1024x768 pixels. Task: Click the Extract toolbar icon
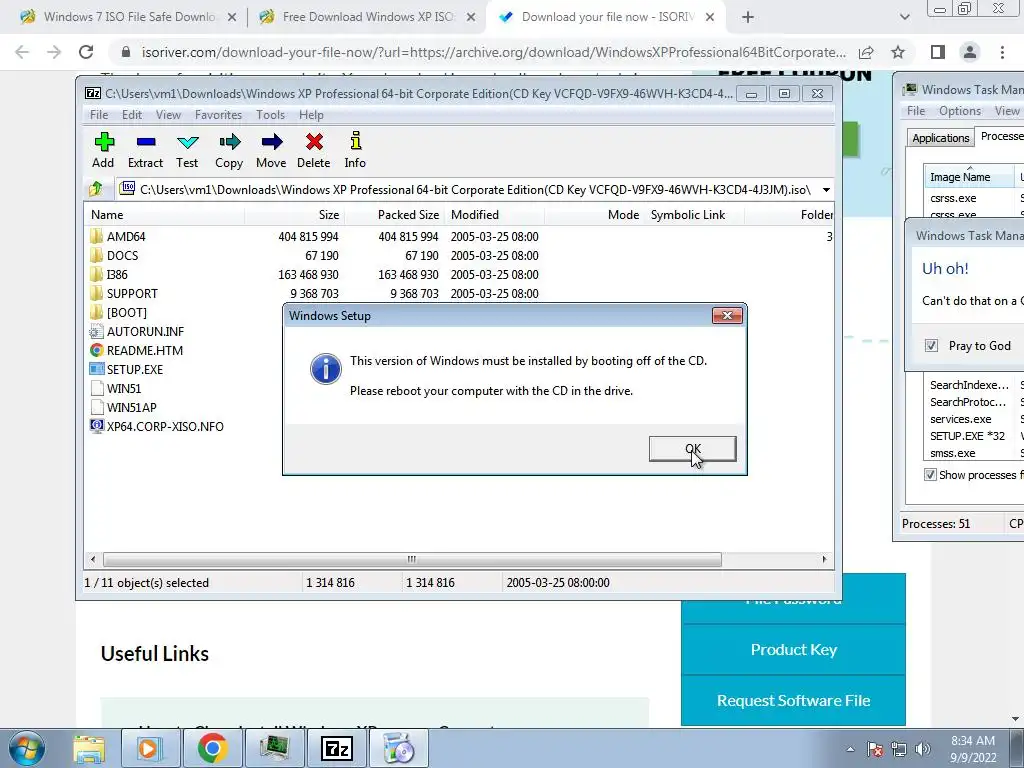click(145, 150)
